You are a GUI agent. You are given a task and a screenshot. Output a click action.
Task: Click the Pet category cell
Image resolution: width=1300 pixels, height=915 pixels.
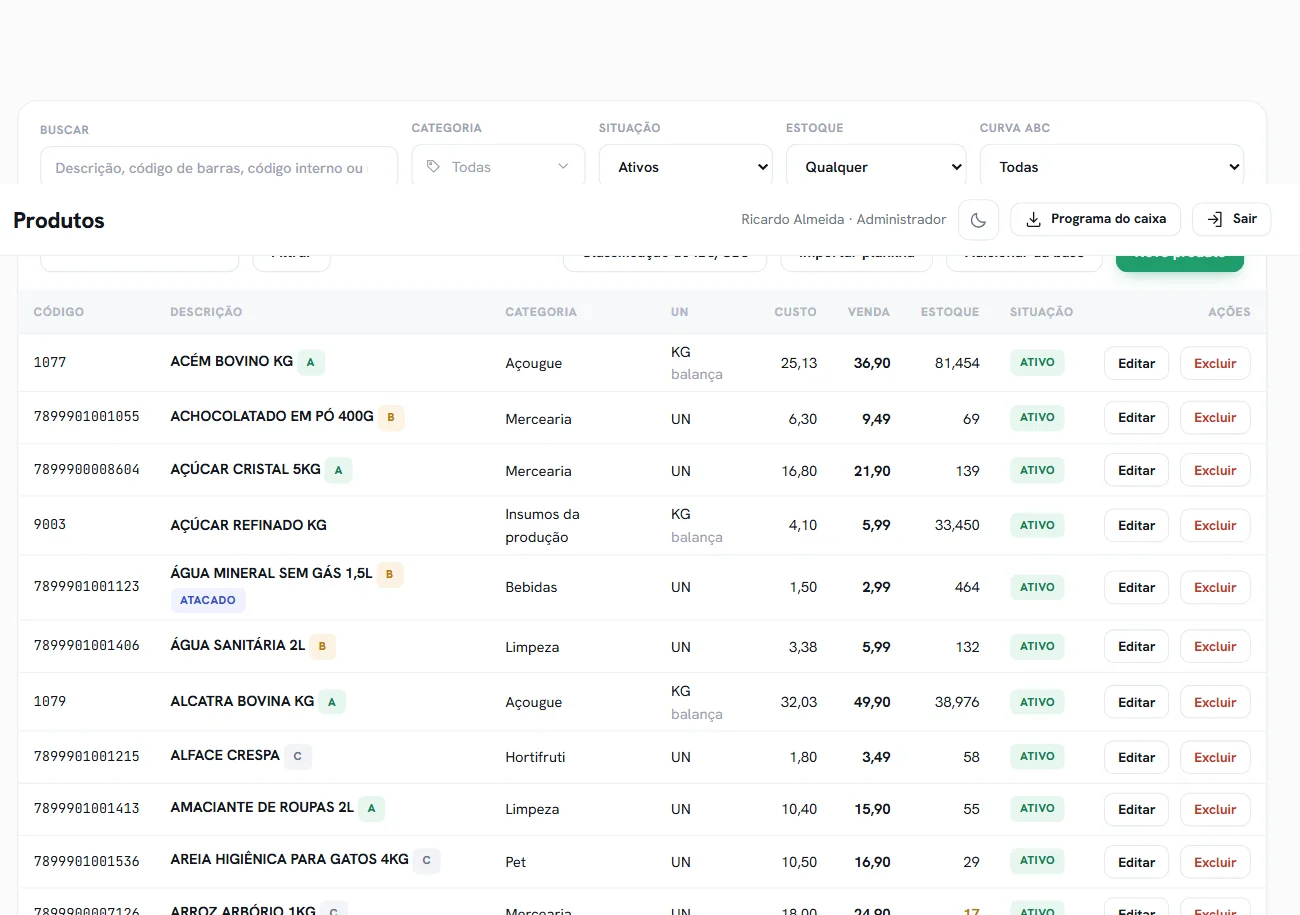pyautogui.click(x=515, y=862)
